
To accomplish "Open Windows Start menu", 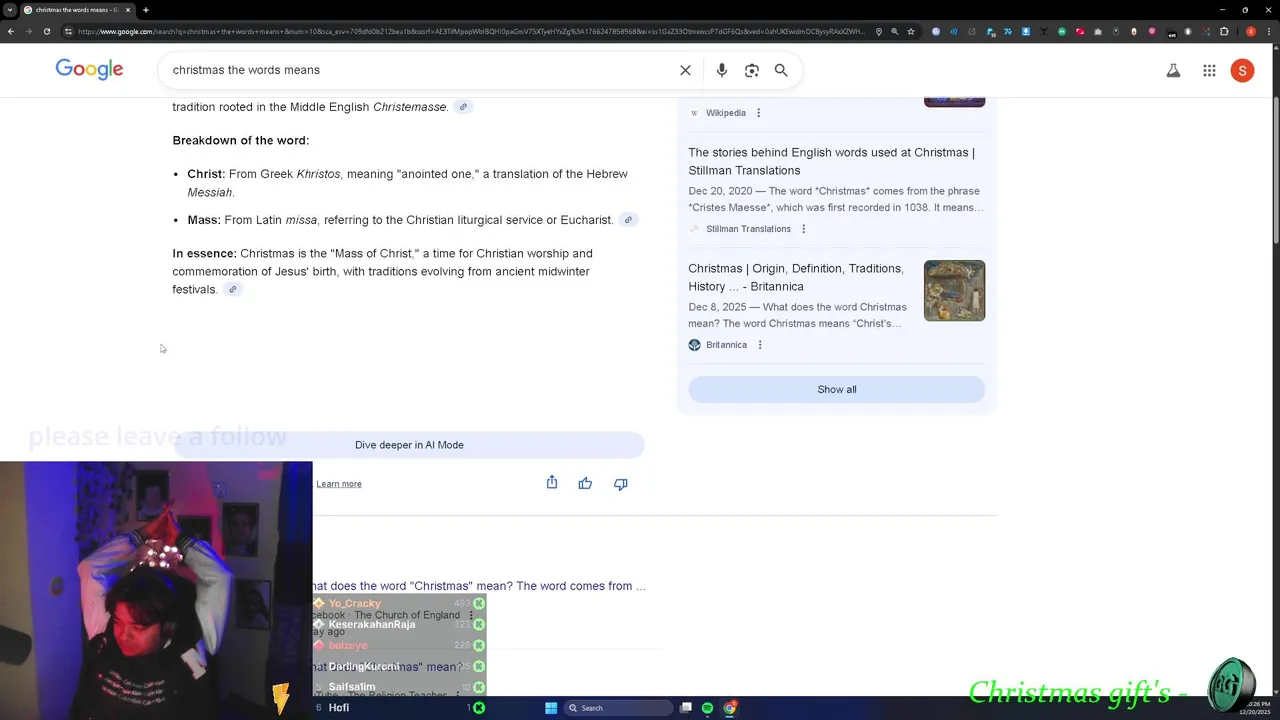I will pyautogui.click(x=551, y=708).
